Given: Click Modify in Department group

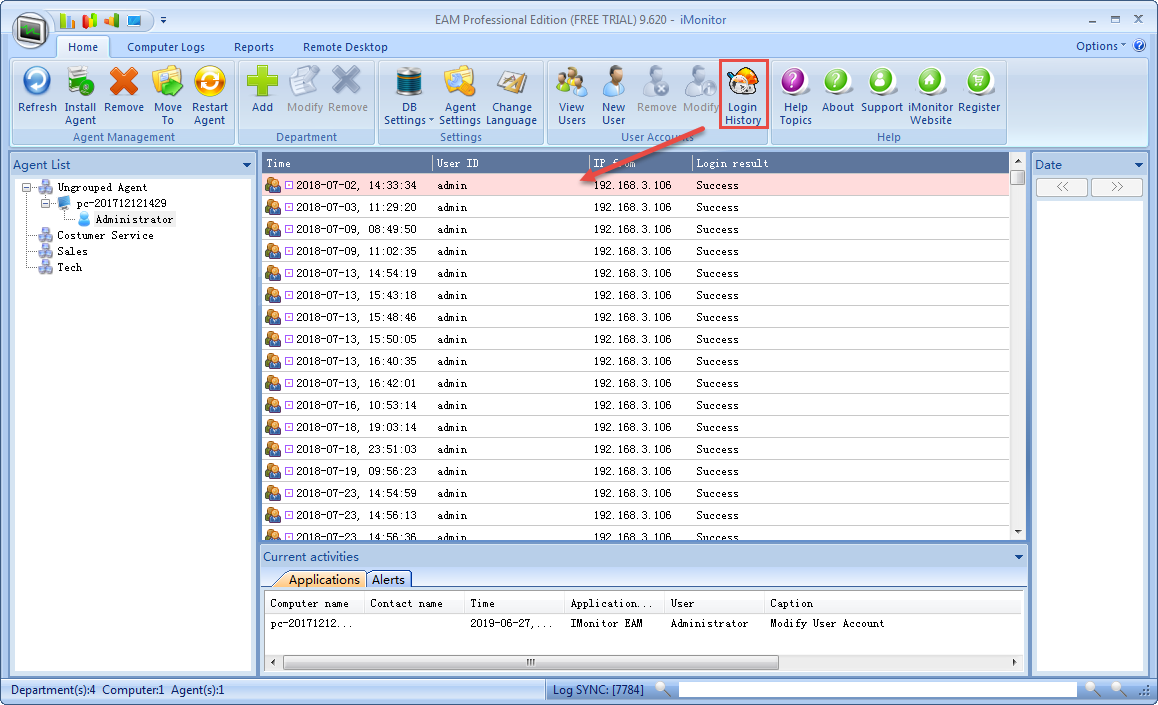Looking at the screenshot, I should [305, 91].
